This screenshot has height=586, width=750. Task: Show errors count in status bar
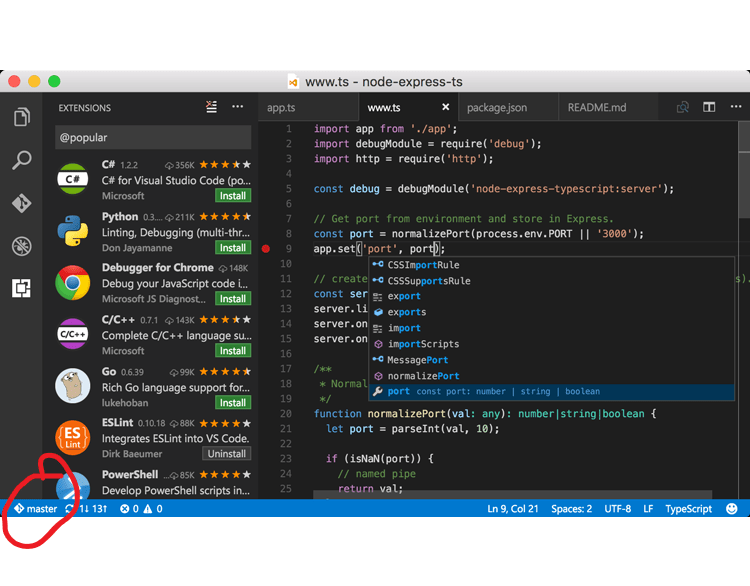click(x=129, y=509)
